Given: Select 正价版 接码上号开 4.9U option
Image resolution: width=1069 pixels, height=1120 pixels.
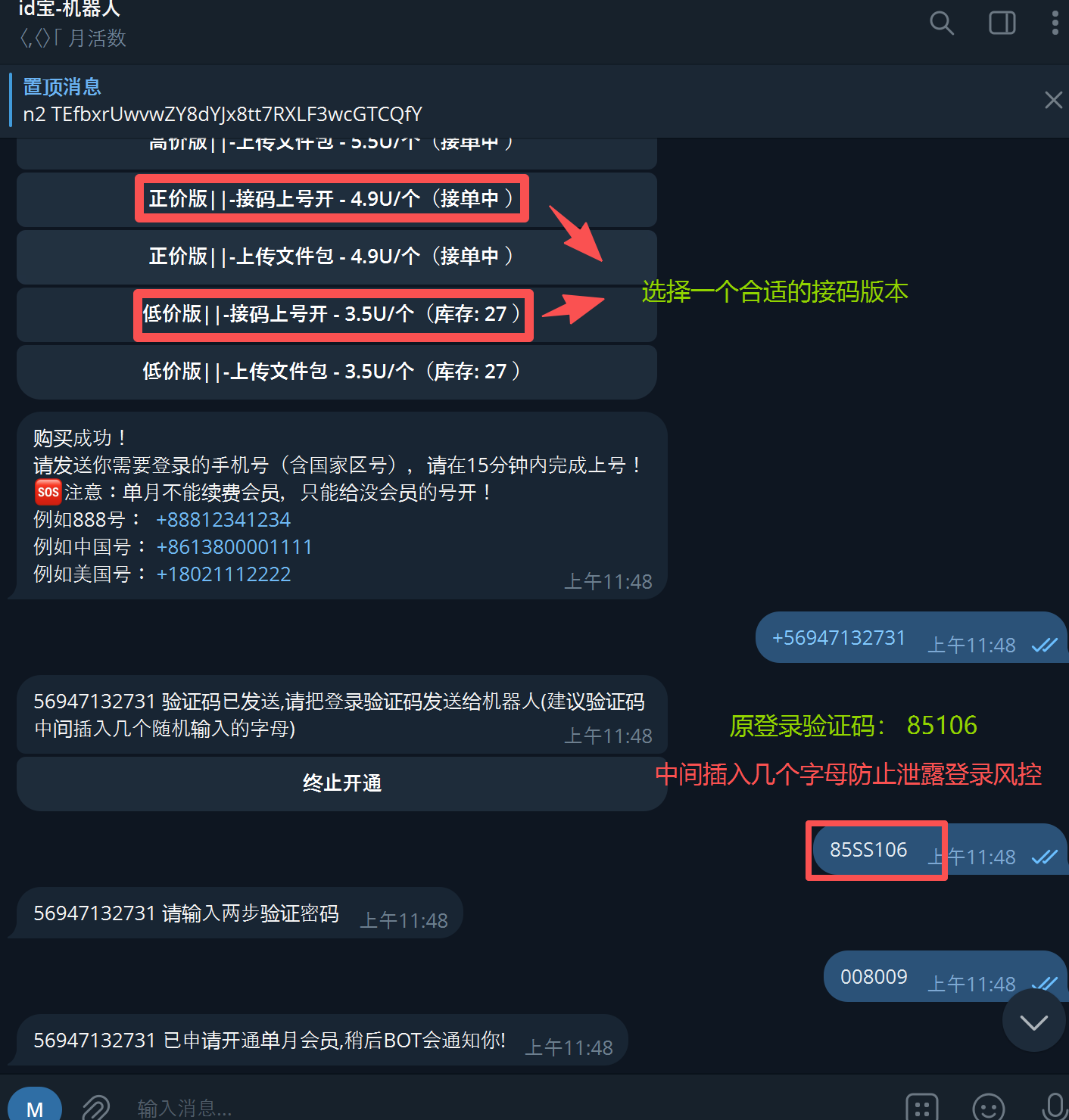Looking at the screenshot, I should [337, 199].
